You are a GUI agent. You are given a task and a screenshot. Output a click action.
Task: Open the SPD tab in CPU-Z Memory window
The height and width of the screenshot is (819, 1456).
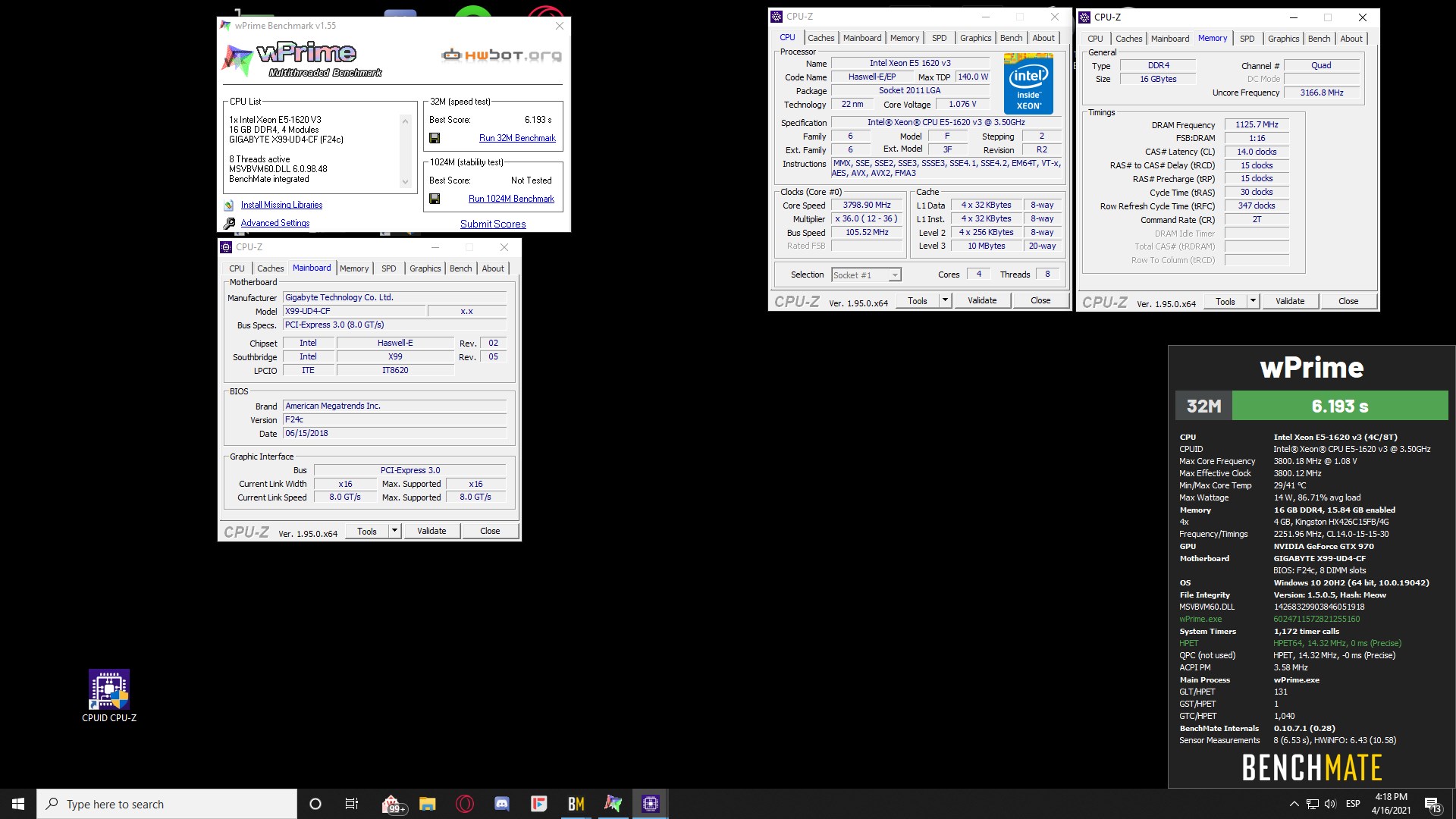pos(1247,39)
